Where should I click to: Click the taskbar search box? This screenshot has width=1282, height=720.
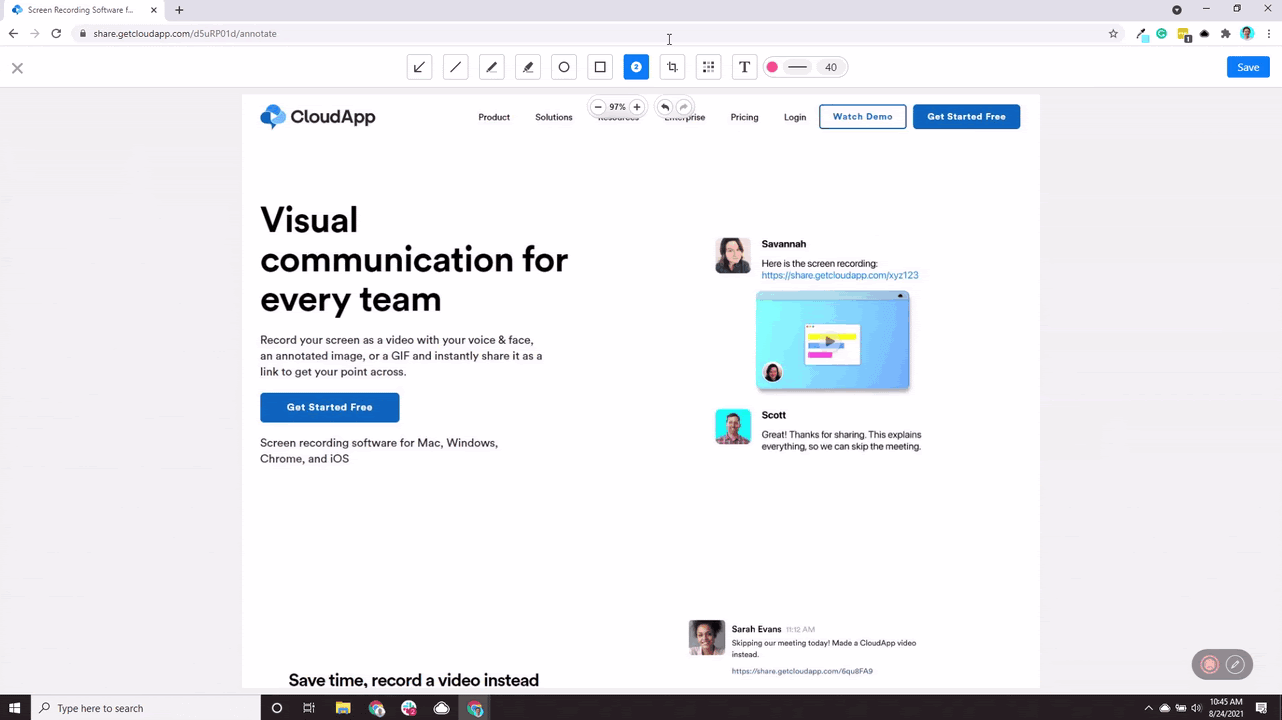click(x=144, y=708)
